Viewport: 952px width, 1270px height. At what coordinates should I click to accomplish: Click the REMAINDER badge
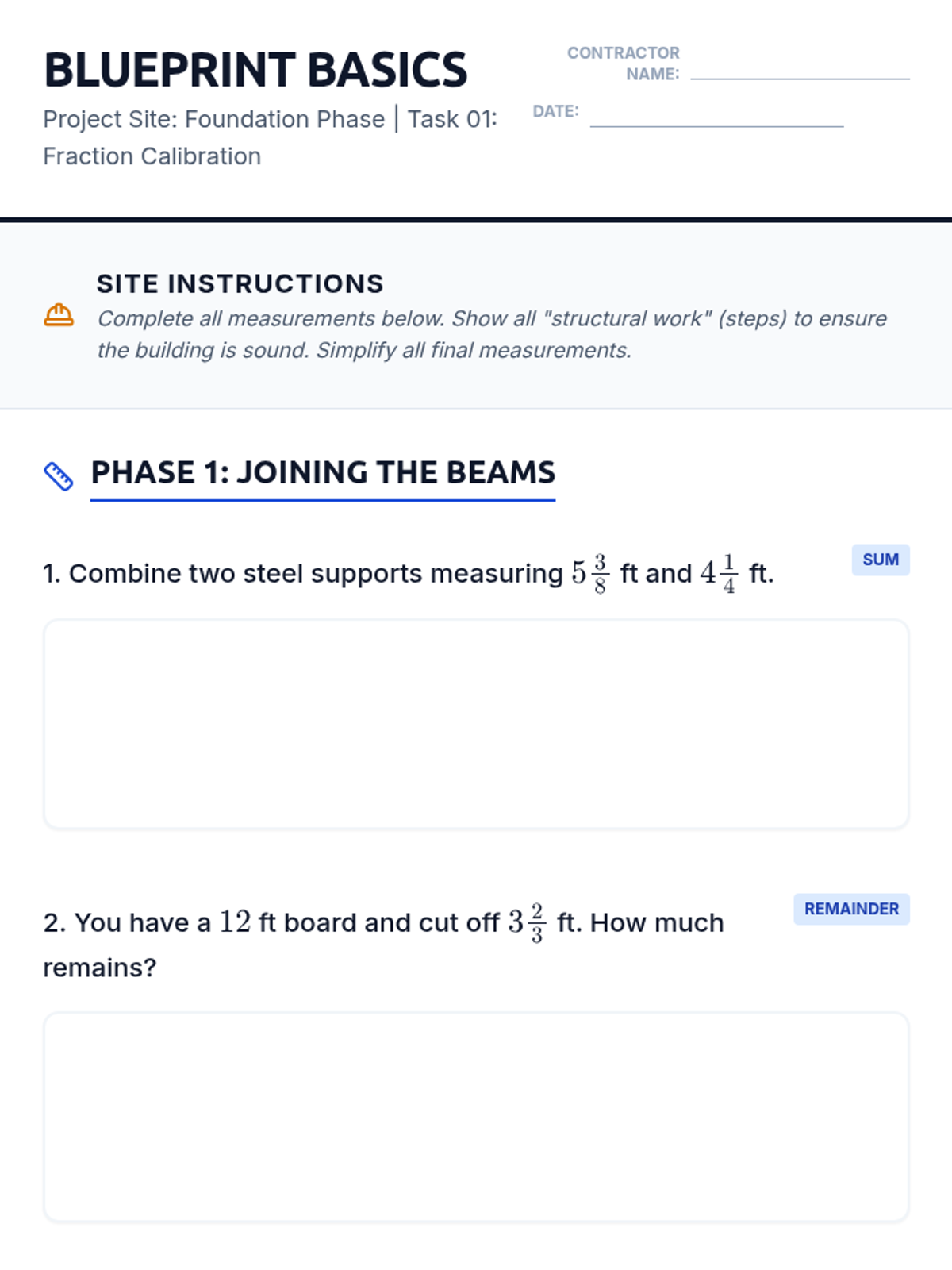coord(851,909)
